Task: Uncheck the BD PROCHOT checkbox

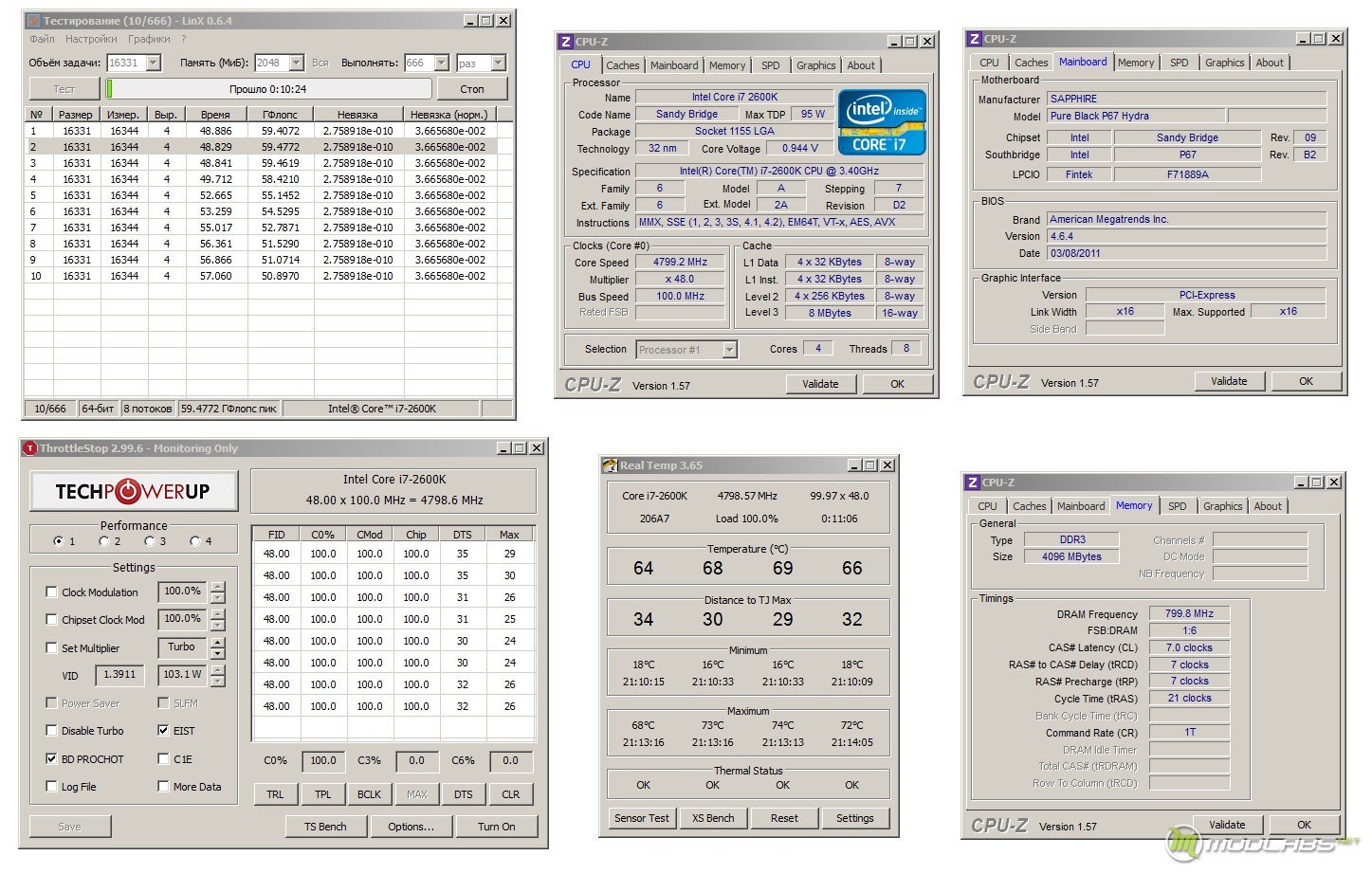Action: tap(52, 759)
